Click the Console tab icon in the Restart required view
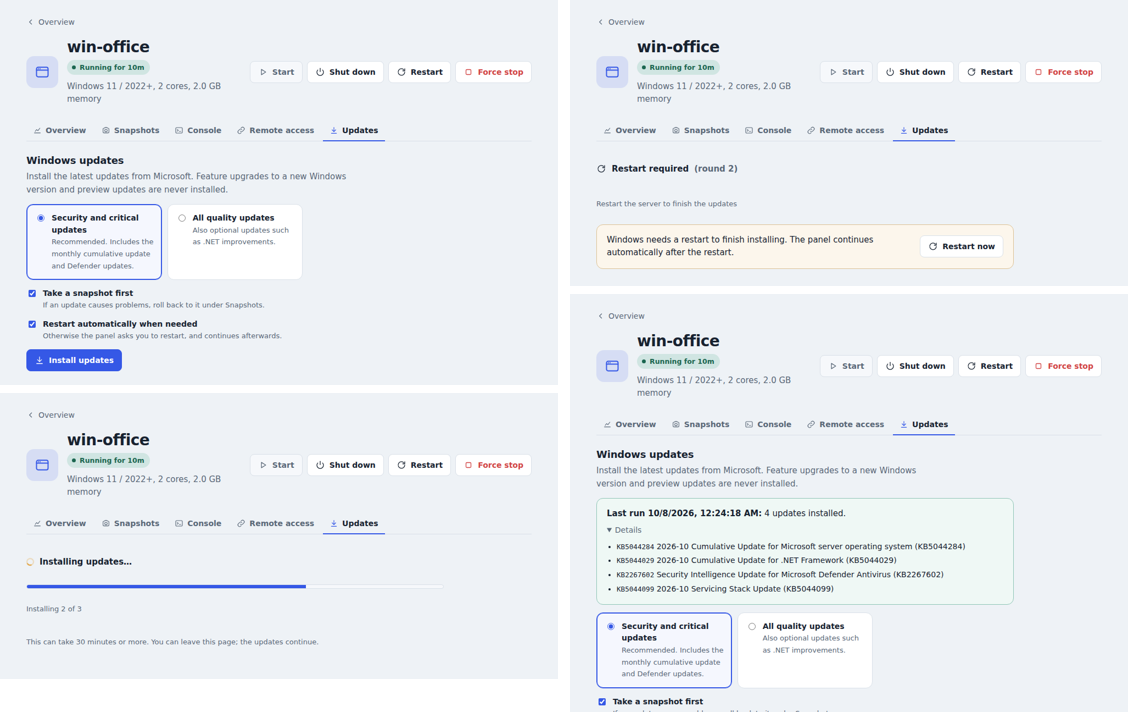1128x712 pixels. tap(749, 131)
